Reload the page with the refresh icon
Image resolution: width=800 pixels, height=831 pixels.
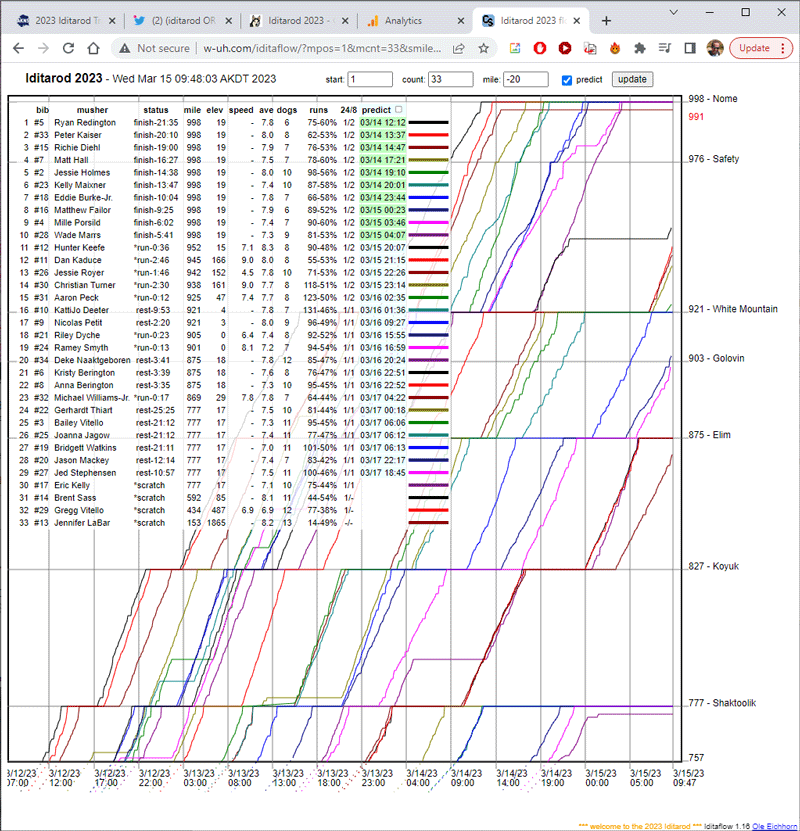coord(68,48)
